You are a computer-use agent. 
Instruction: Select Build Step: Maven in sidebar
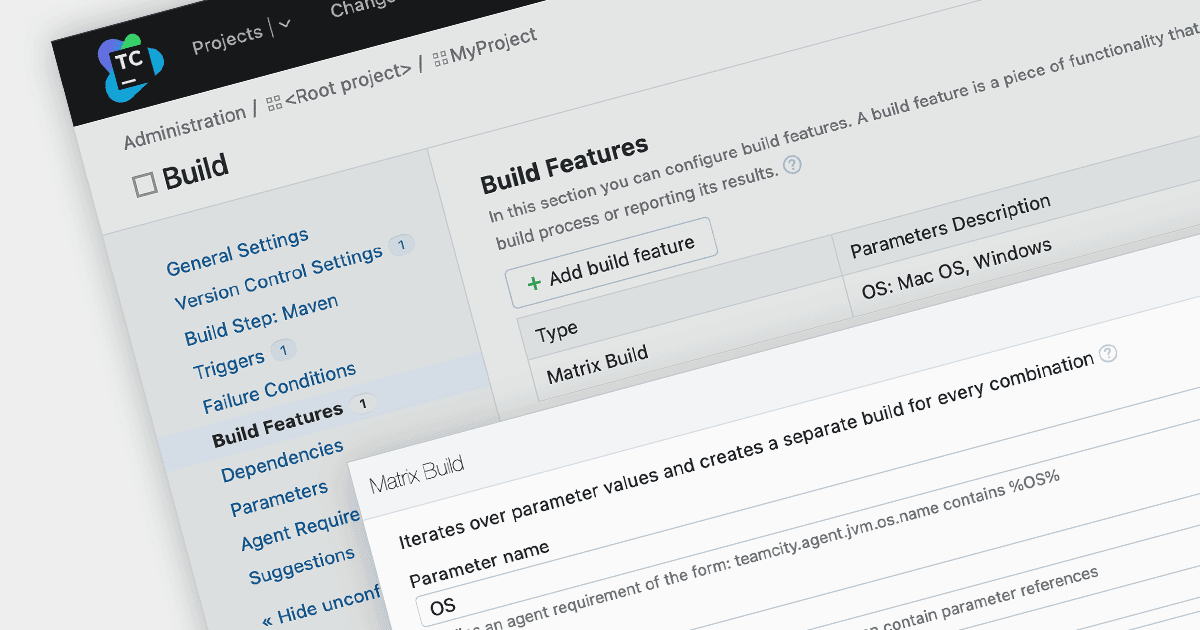(262, 319)
